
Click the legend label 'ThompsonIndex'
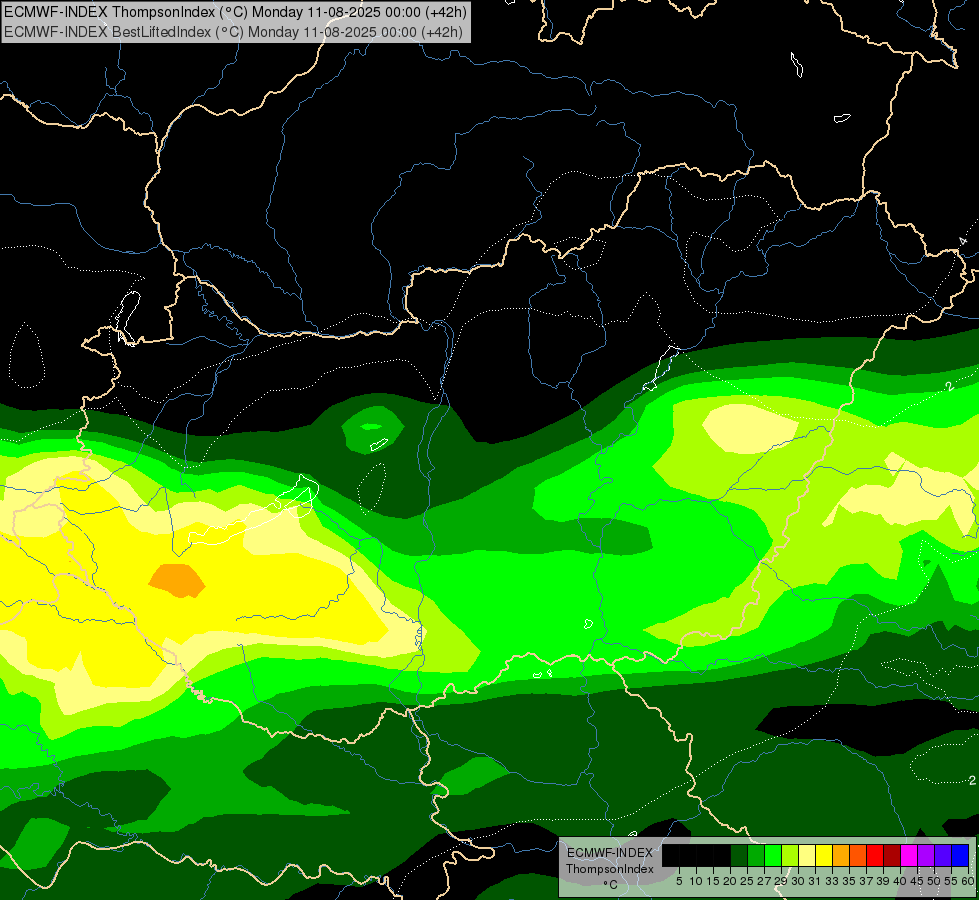[610, 869]
